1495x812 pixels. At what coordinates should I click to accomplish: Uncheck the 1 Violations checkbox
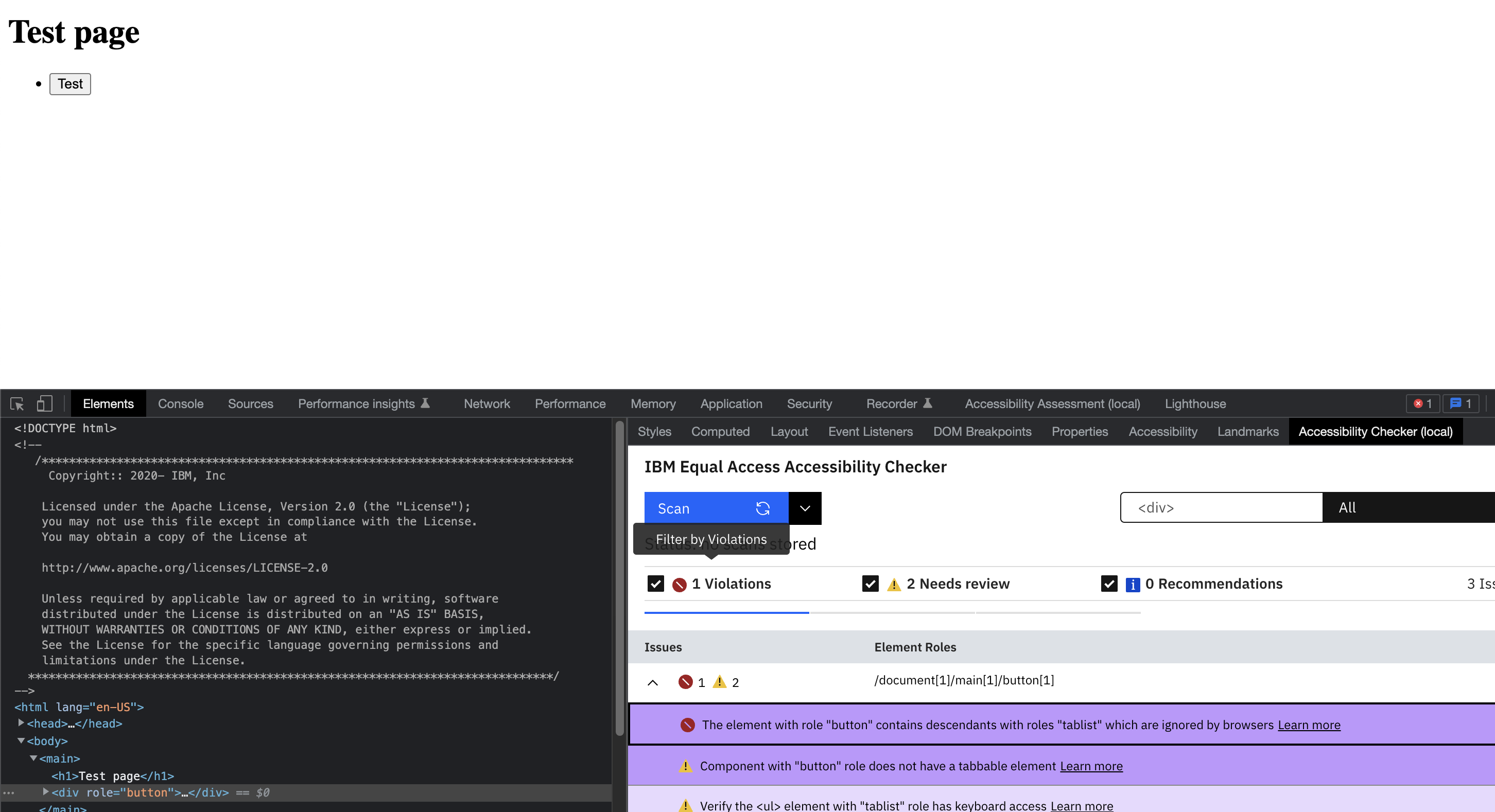pos(655,584)
